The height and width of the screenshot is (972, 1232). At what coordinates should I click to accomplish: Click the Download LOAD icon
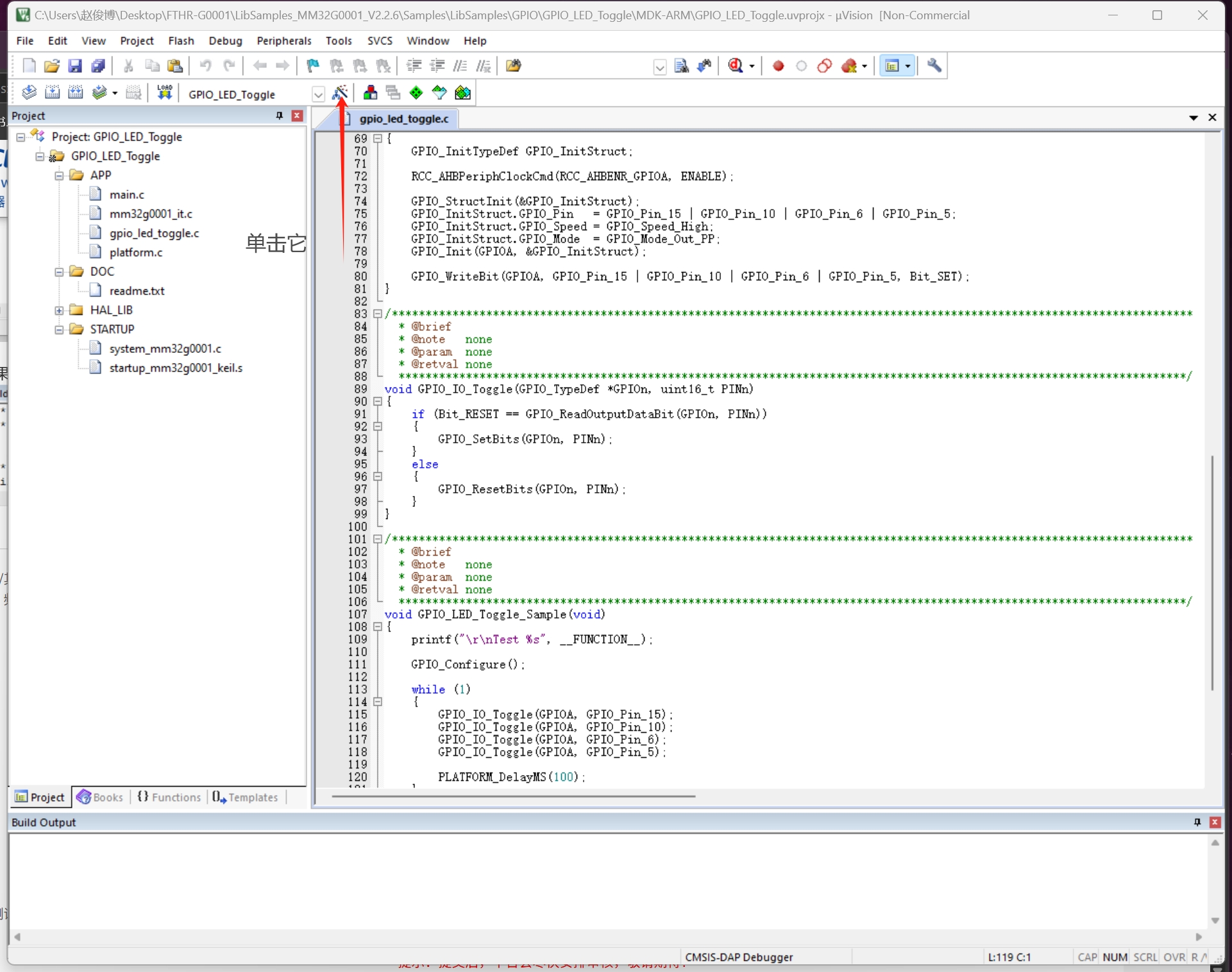click(x=165, y=93)
